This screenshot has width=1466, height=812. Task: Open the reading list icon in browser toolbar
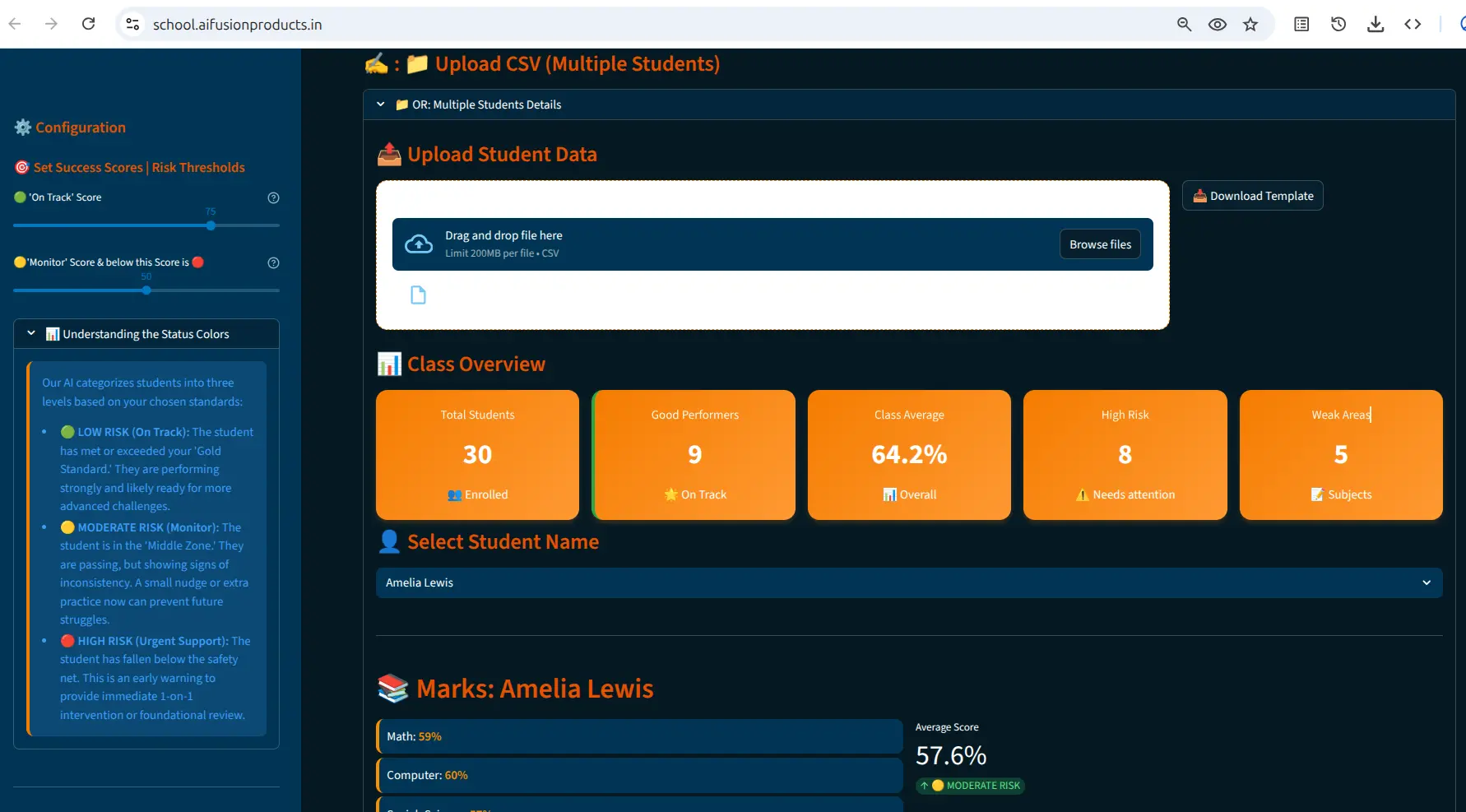(x=1301, y=25)
